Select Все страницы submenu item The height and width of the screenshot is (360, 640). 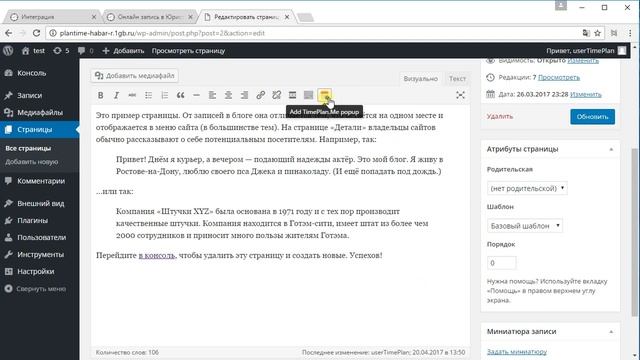coord(28,148)
